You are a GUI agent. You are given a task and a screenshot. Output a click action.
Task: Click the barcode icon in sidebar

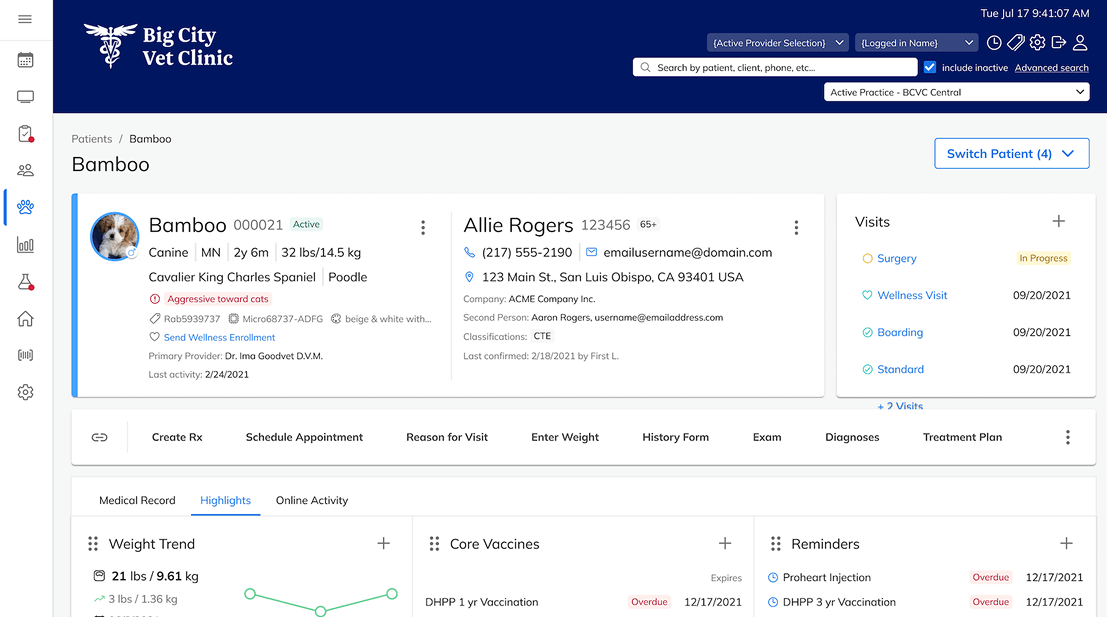click(x=26, y=355)
